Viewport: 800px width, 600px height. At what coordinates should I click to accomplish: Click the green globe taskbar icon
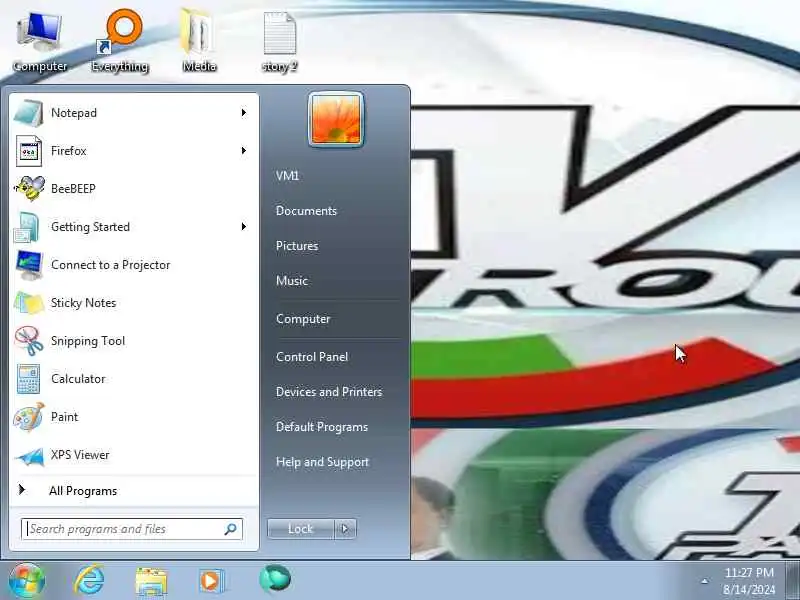(x=274, y=580)
